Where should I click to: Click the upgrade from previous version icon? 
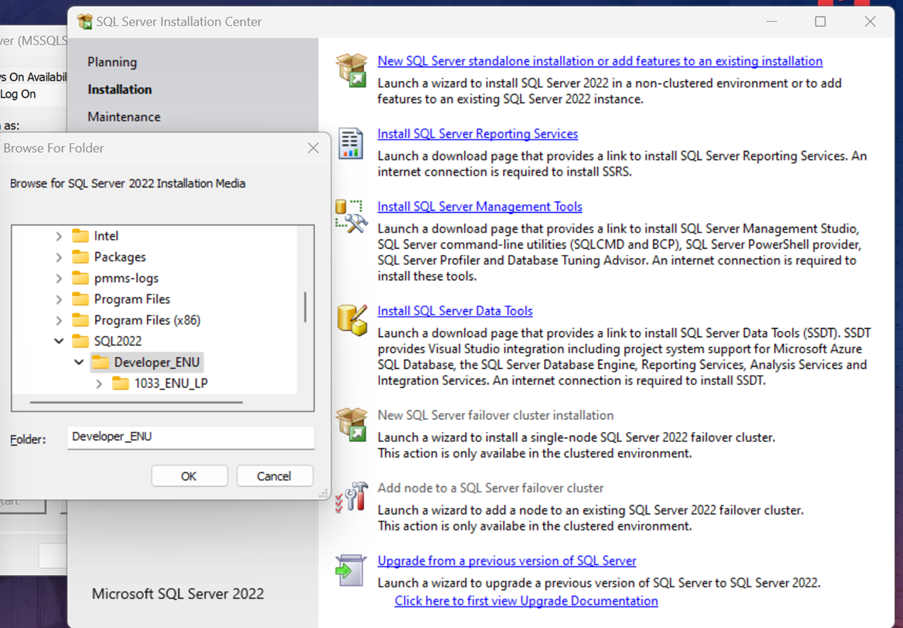coord(351,569)
